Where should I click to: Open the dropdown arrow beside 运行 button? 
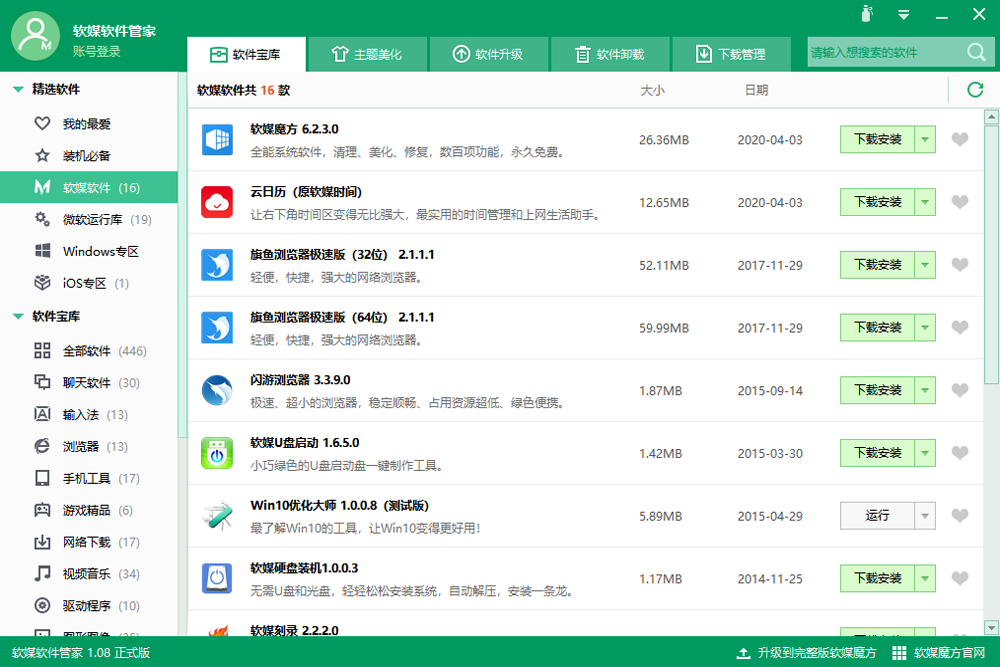(x=925, y=516)
